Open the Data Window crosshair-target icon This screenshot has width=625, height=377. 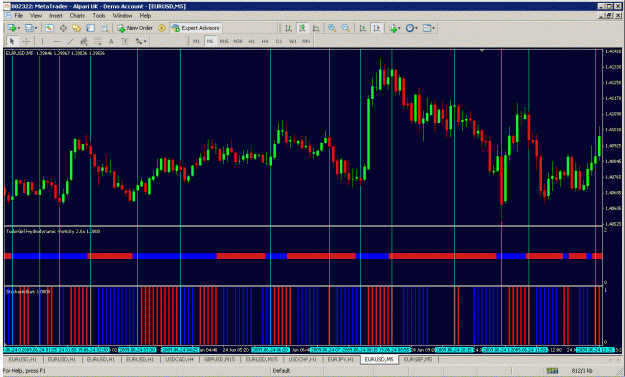(63, 28)
